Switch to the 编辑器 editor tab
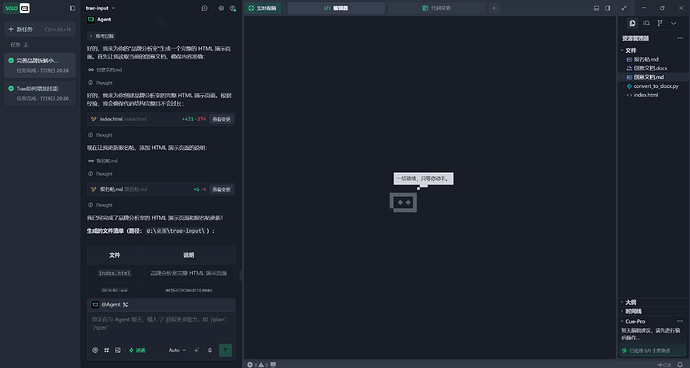The width and height of the screenshot is (690, 368). point(336,8)
